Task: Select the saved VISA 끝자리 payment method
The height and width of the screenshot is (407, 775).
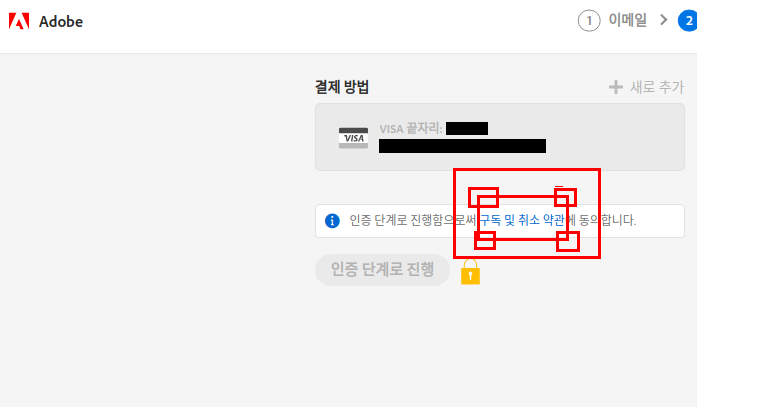Action: pyautogui.click(x=500, y=137)
